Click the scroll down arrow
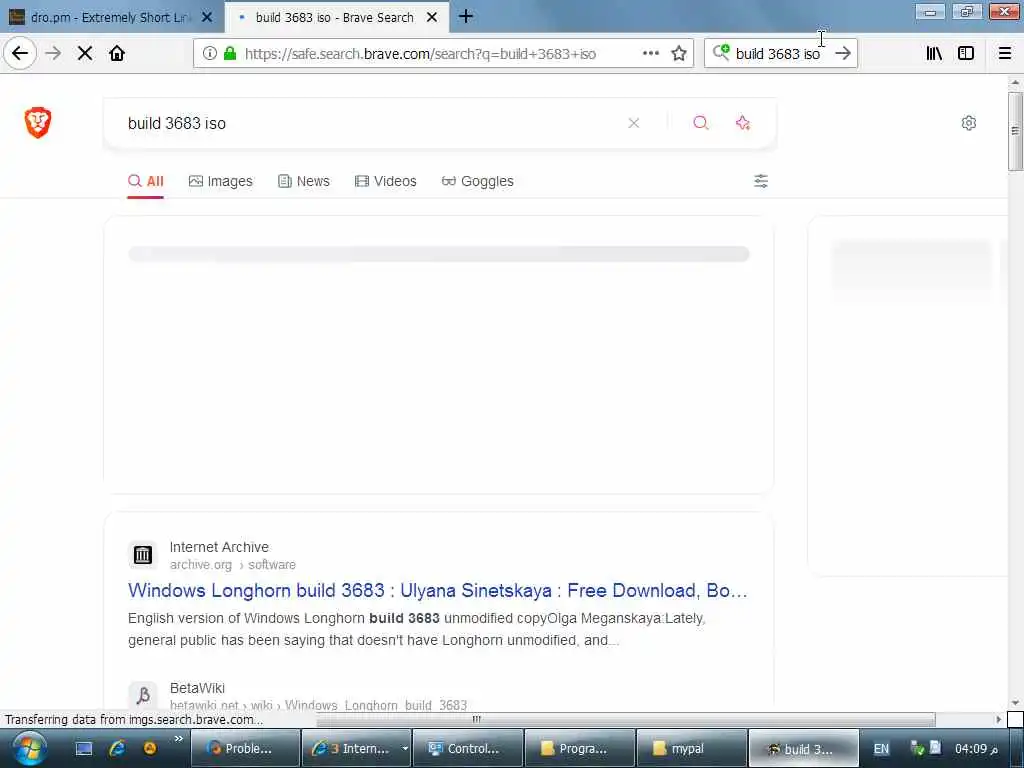 click(1015, 703)
